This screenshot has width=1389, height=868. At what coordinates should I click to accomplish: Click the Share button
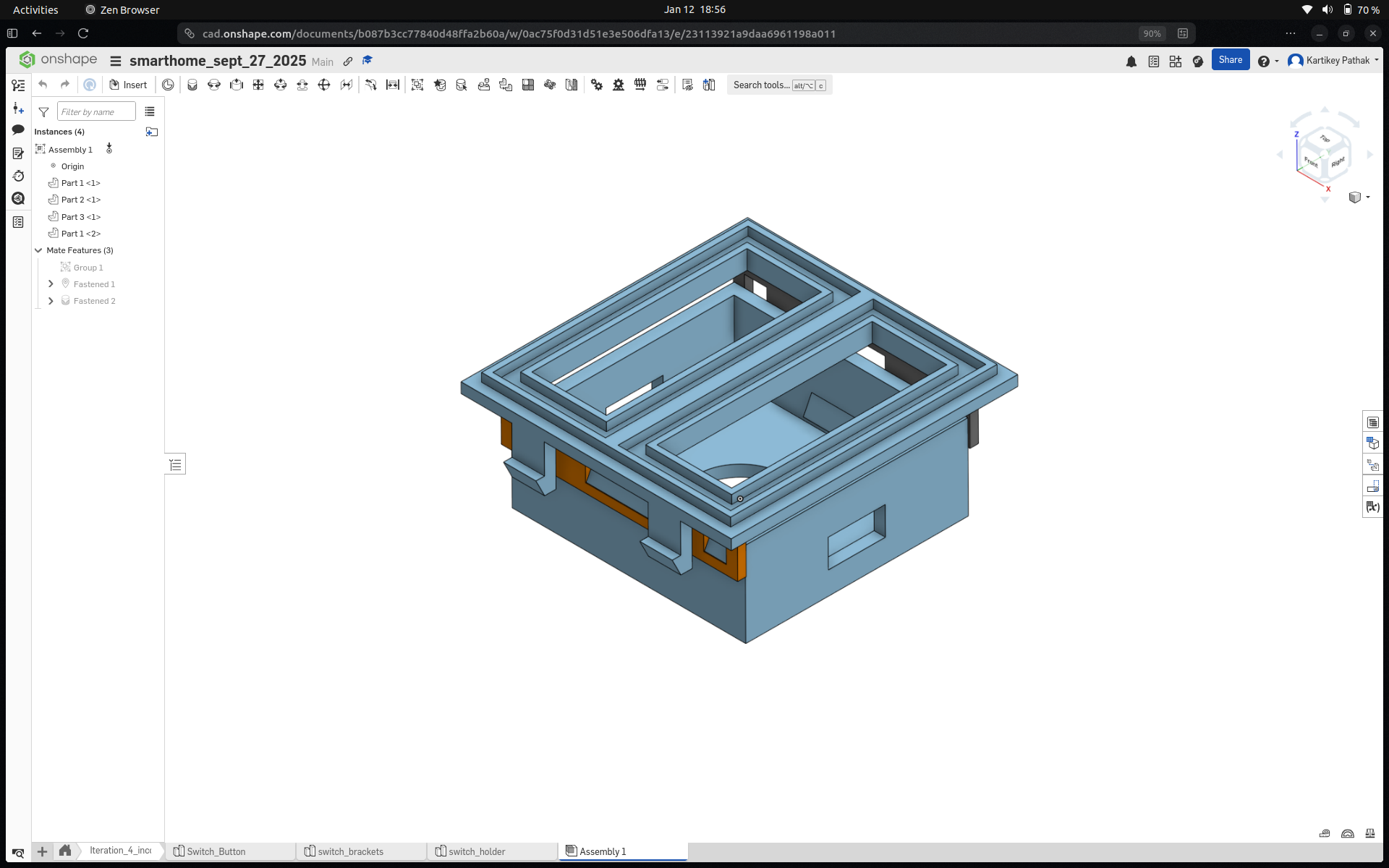click(1231, 59)
